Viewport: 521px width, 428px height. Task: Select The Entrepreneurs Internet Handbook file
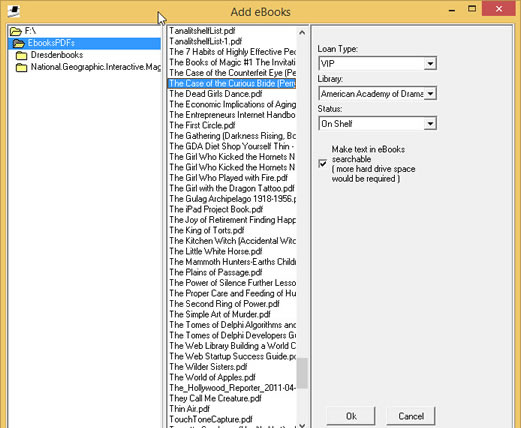231,115
